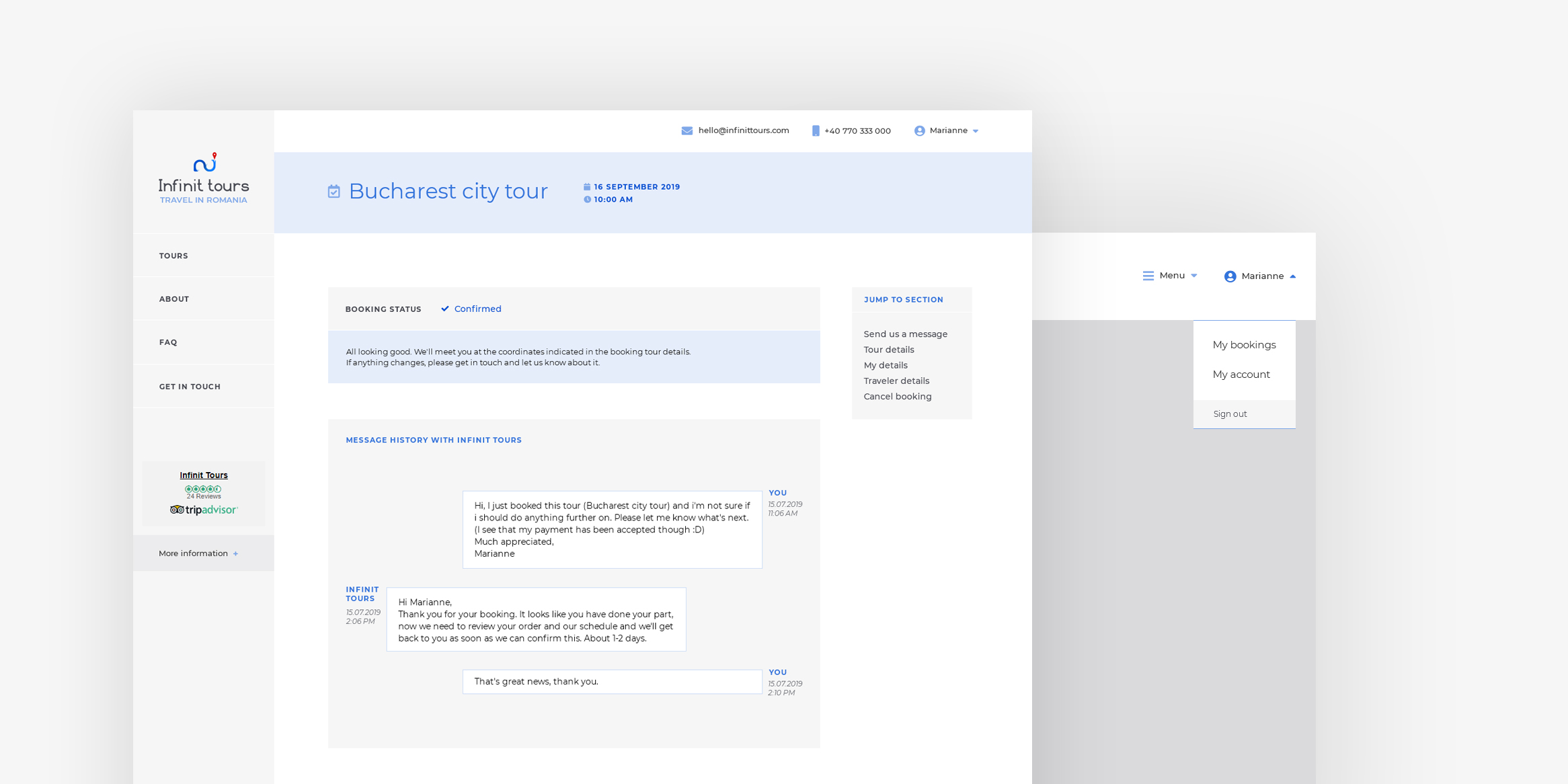Jump to Cancel booking section
This screenshot has height=784, width=1568.
coord(898,397)
